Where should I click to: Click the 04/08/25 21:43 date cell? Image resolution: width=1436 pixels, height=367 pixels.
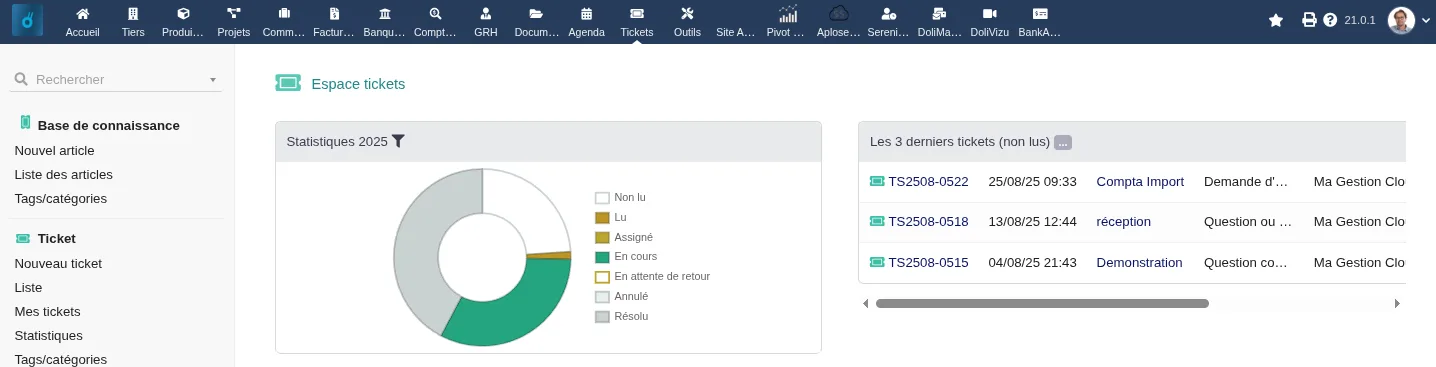tap(1032, 262)
